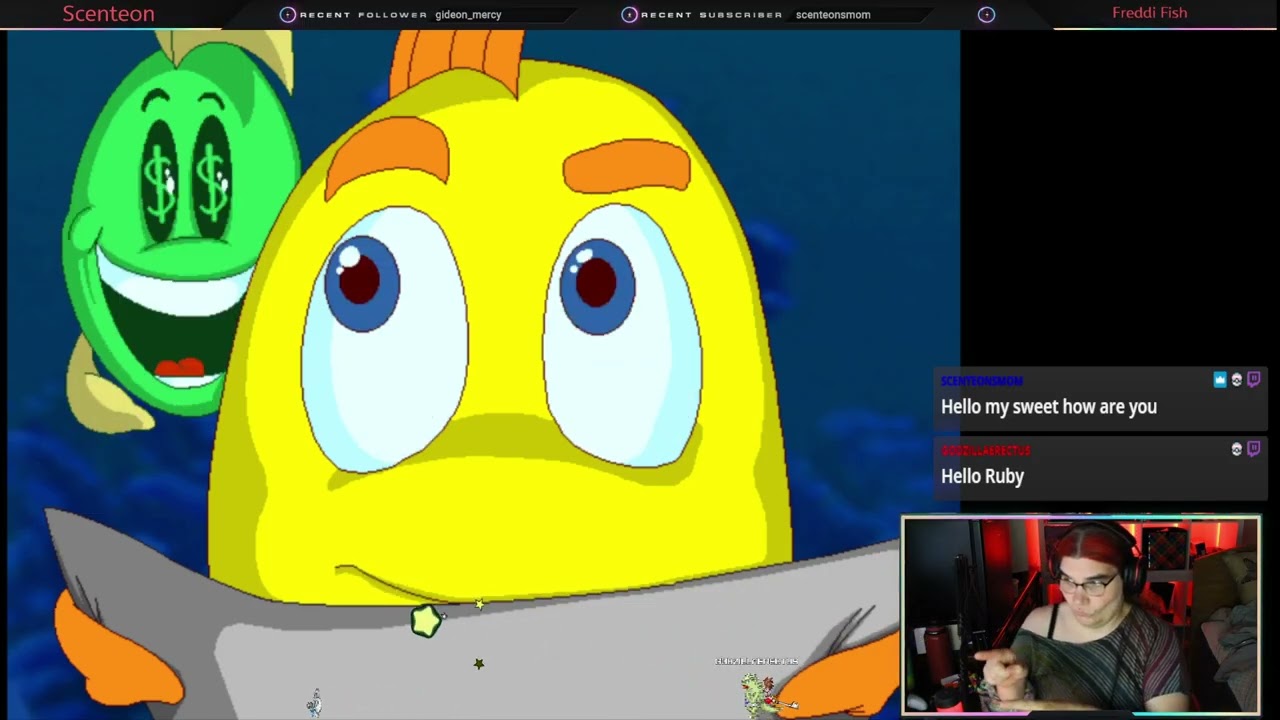The width and height of the screenshot is (1280, 720).
Task: Click the round badge beside the crown badge
Action: click(x=1237, y=380)
